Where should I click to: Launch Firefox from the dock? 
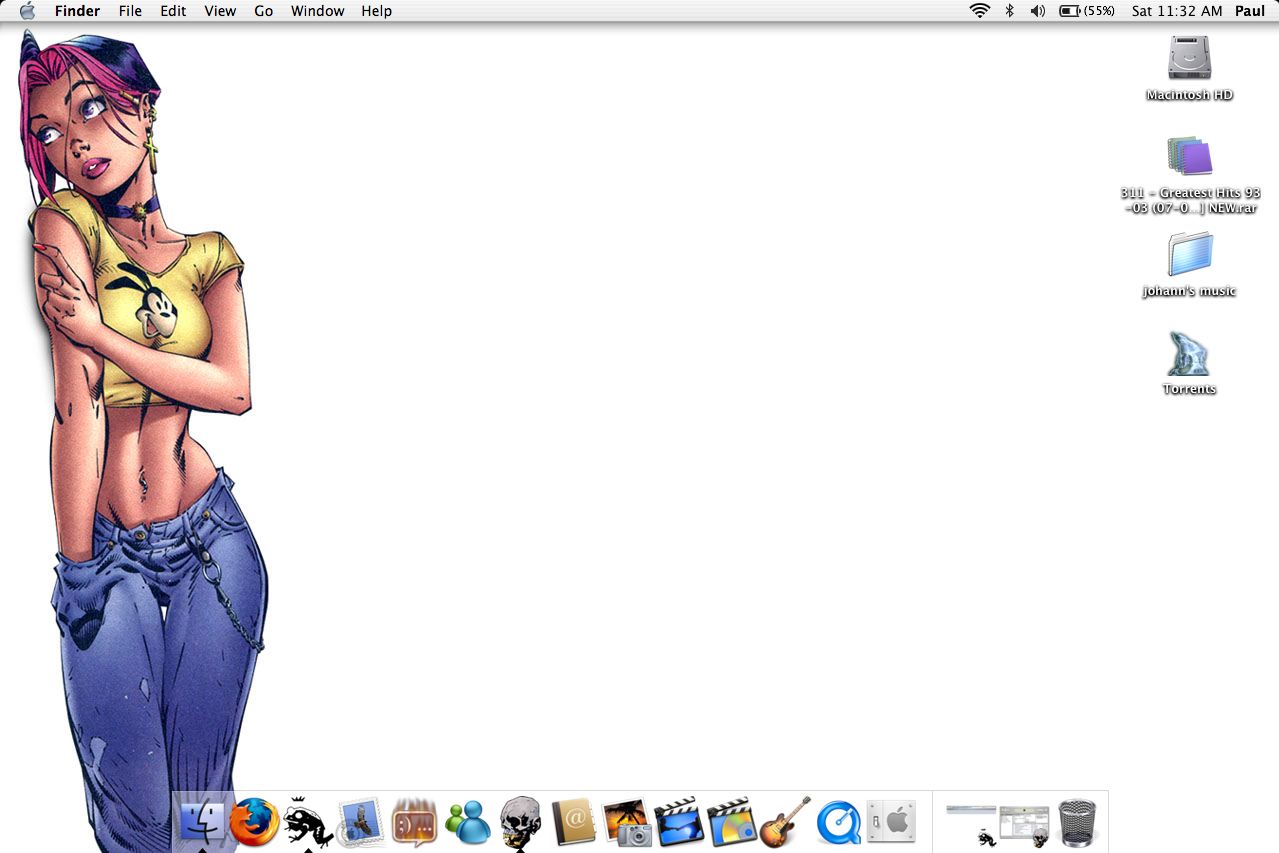click(x=254, y=822)
